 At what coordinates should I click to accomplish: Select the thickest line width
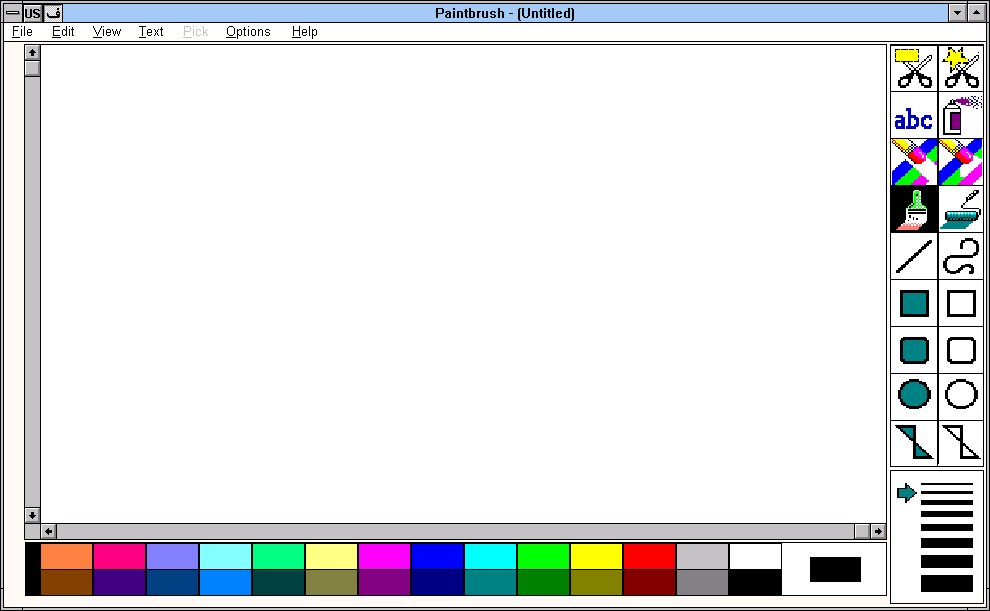click(x=946, y=583)
